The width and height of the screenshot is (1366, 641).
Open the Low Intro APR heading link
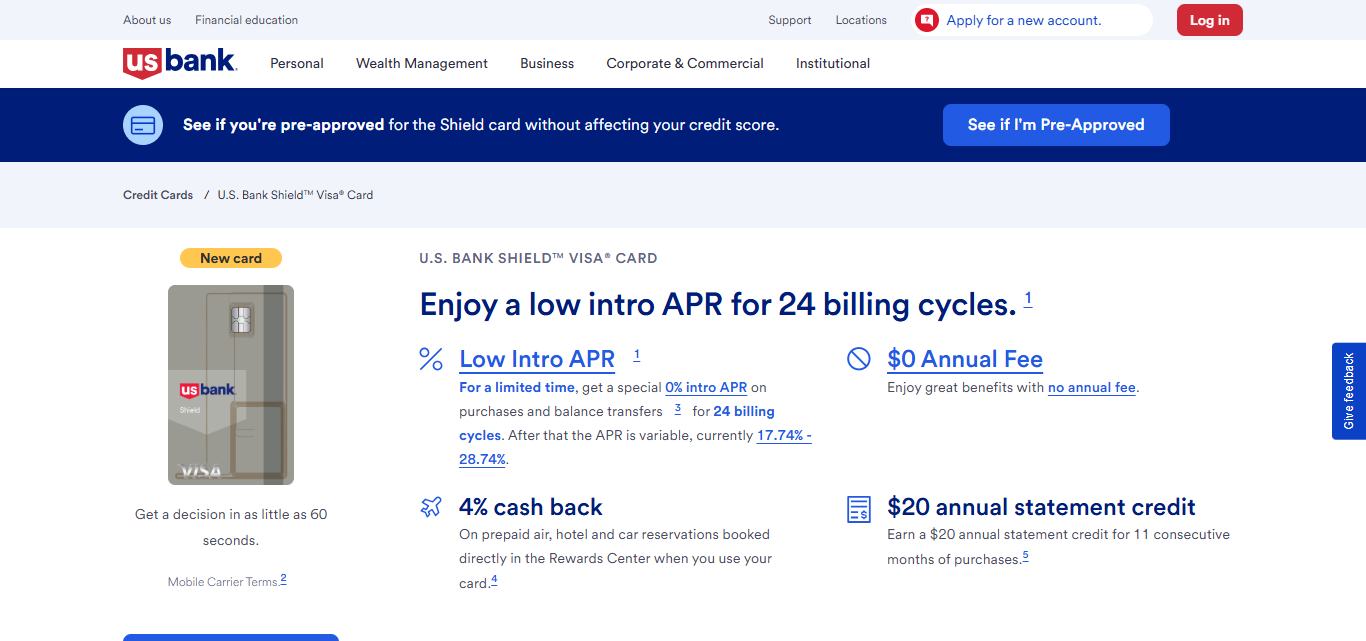click(x=537, y=359)
